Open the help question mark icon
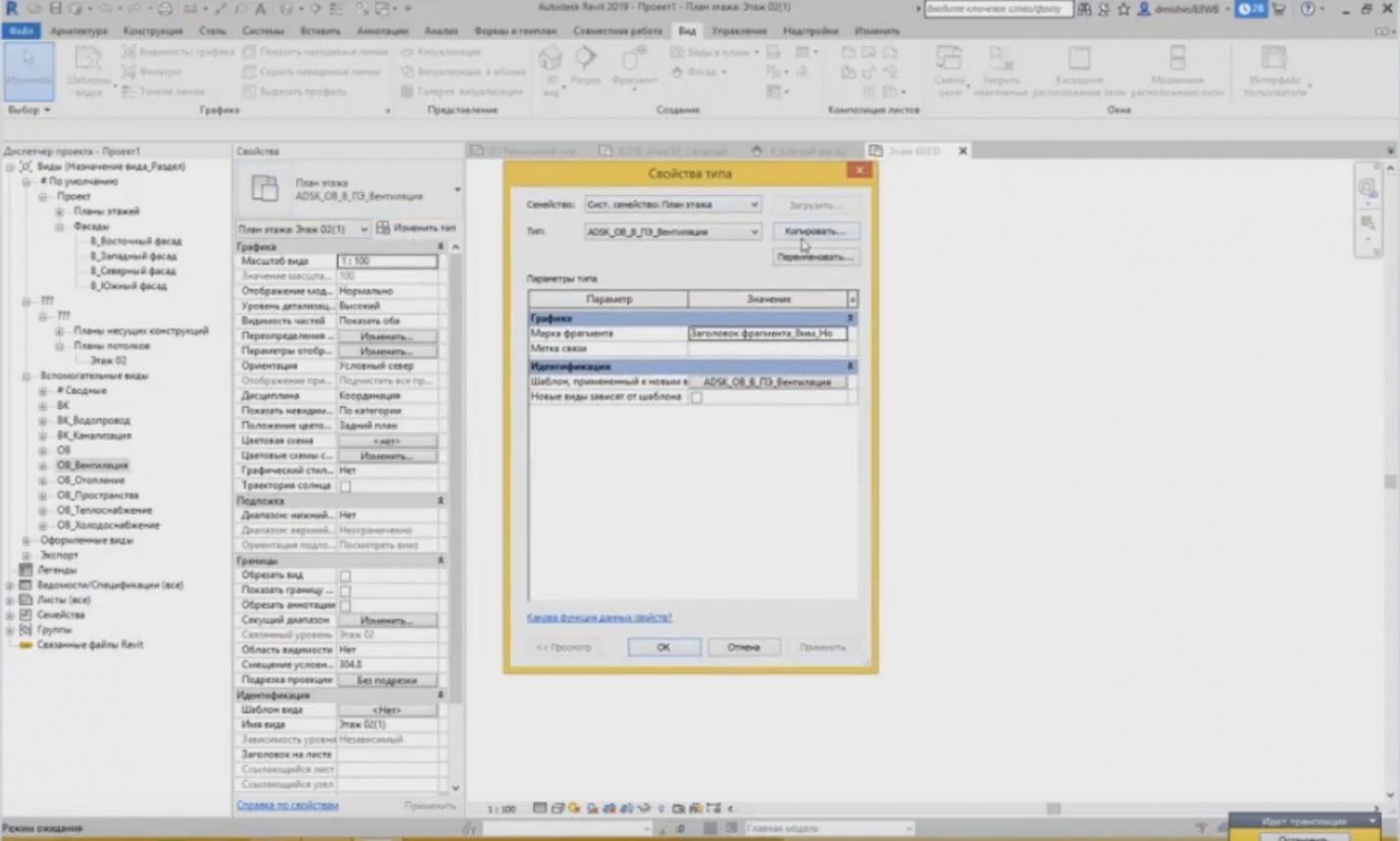 1307,9
